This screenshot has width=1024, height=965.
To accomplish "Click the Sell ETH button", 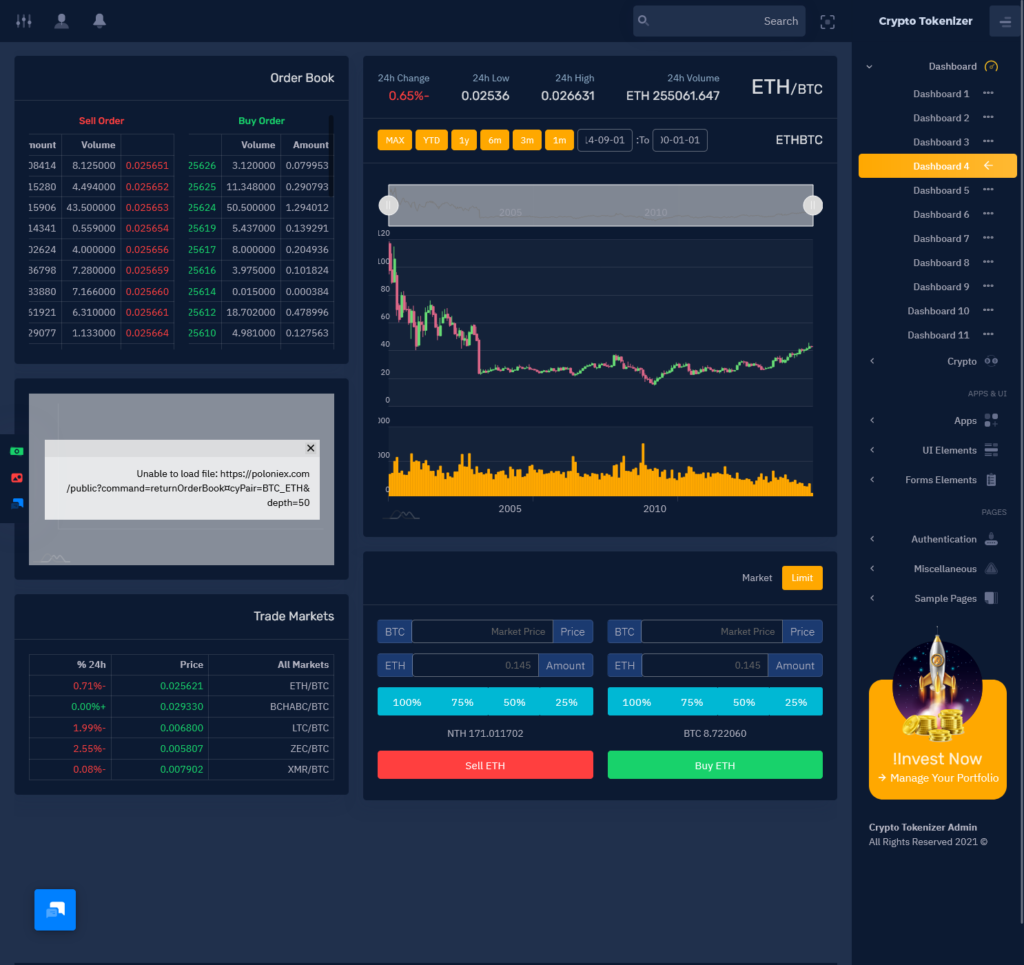I will [x=484, y=764].
